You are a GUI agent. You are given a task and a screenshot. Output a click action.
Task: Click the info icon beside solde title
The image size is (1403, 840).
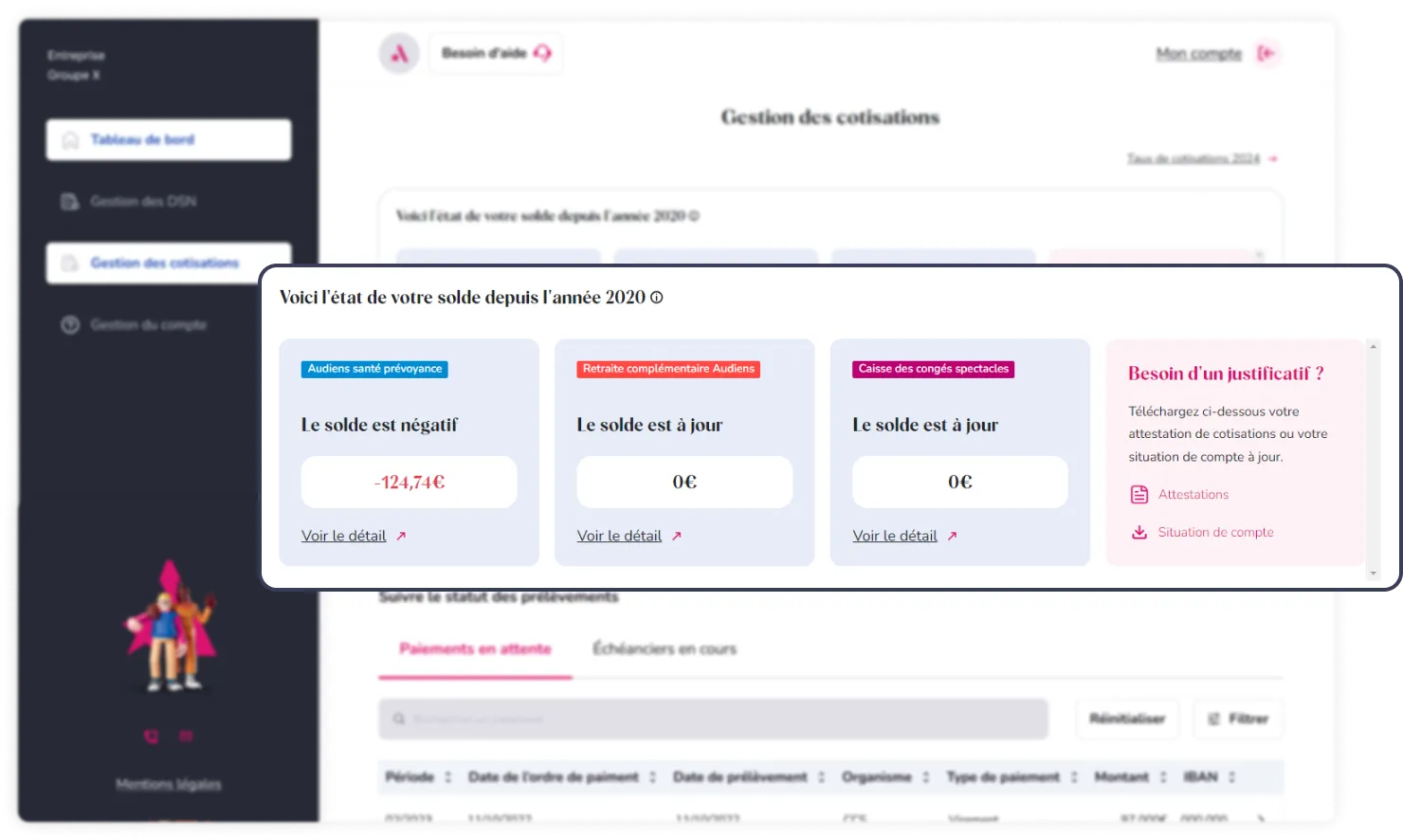pos(656,298)
